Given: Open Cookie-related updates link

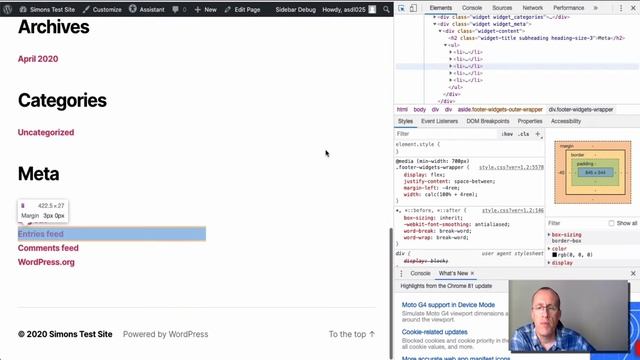Looking at the screenshot, I should (x=434, y=332).
